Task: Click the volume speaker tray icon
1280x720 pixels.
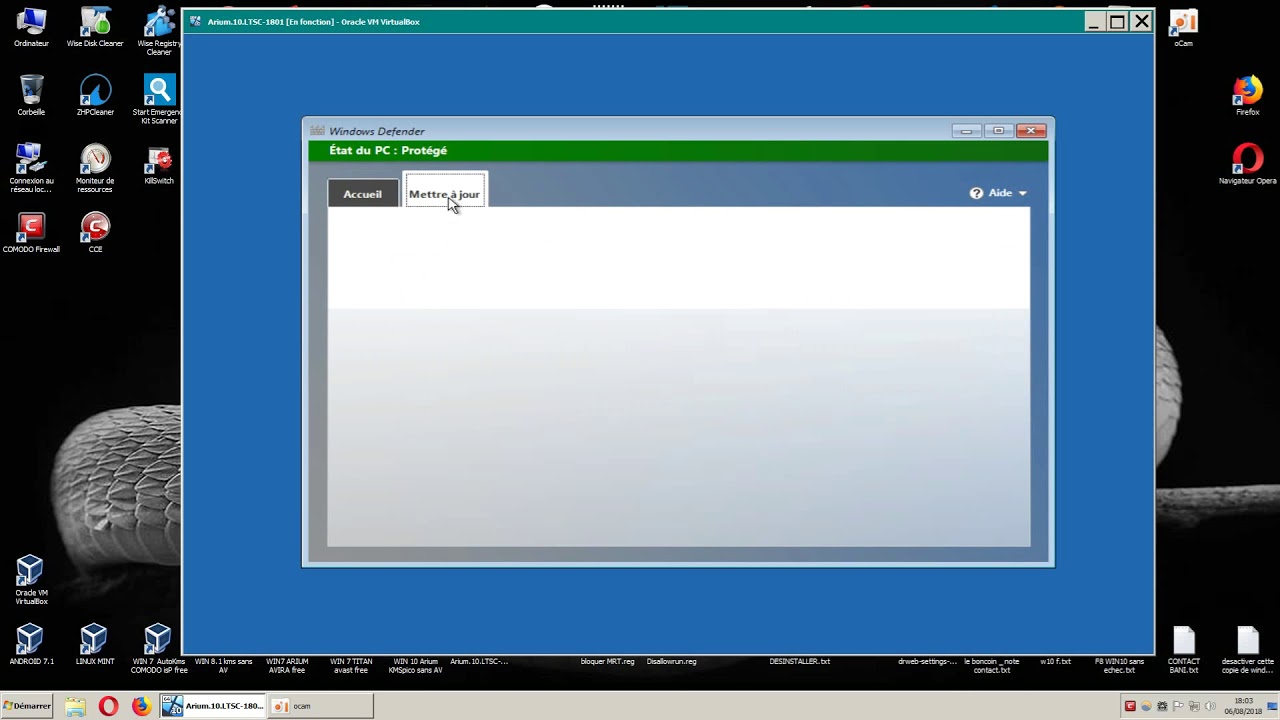Action: click(1210, 706)
